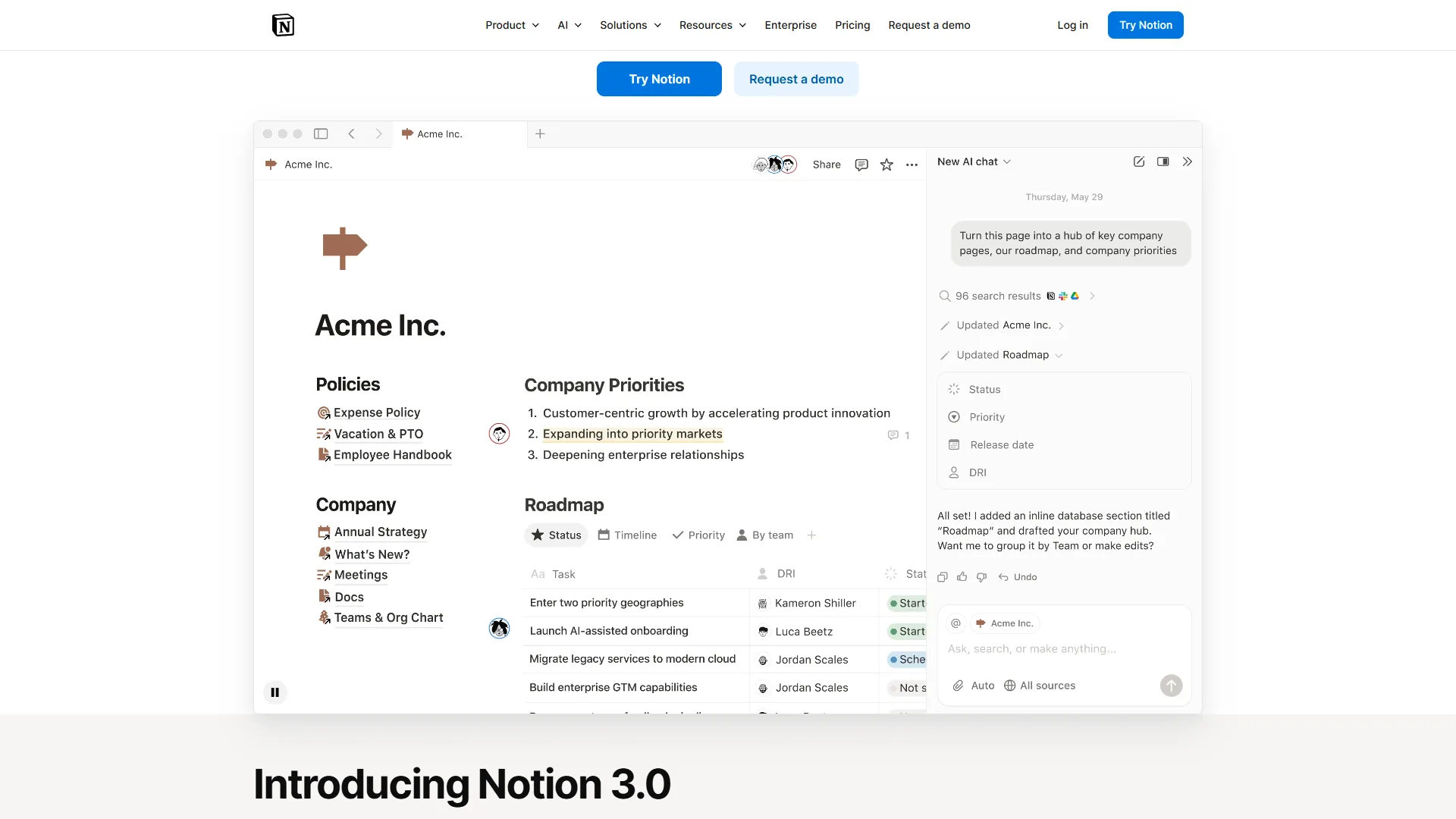1456x819 pixels.
Task: Collapse the Updated Roadmap entry
Action: (x=1059, y=356)
